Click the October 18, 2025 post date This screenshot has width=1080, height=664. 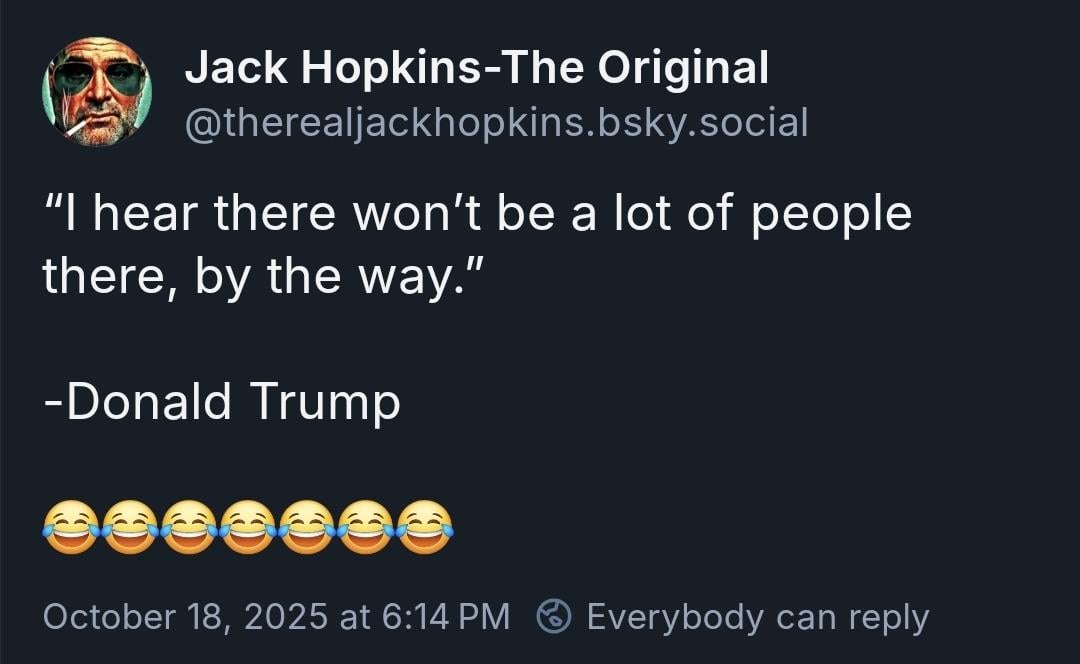[x=184, y=617]
